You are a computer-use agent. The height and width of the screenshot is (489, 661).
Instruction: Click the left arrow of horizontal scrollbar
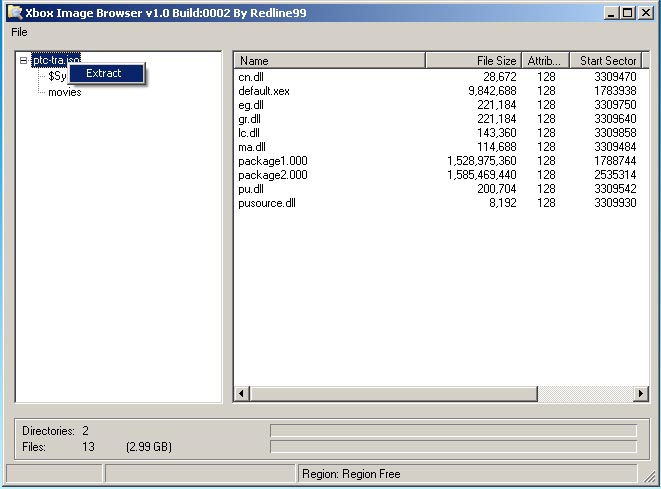click(242, 394)
